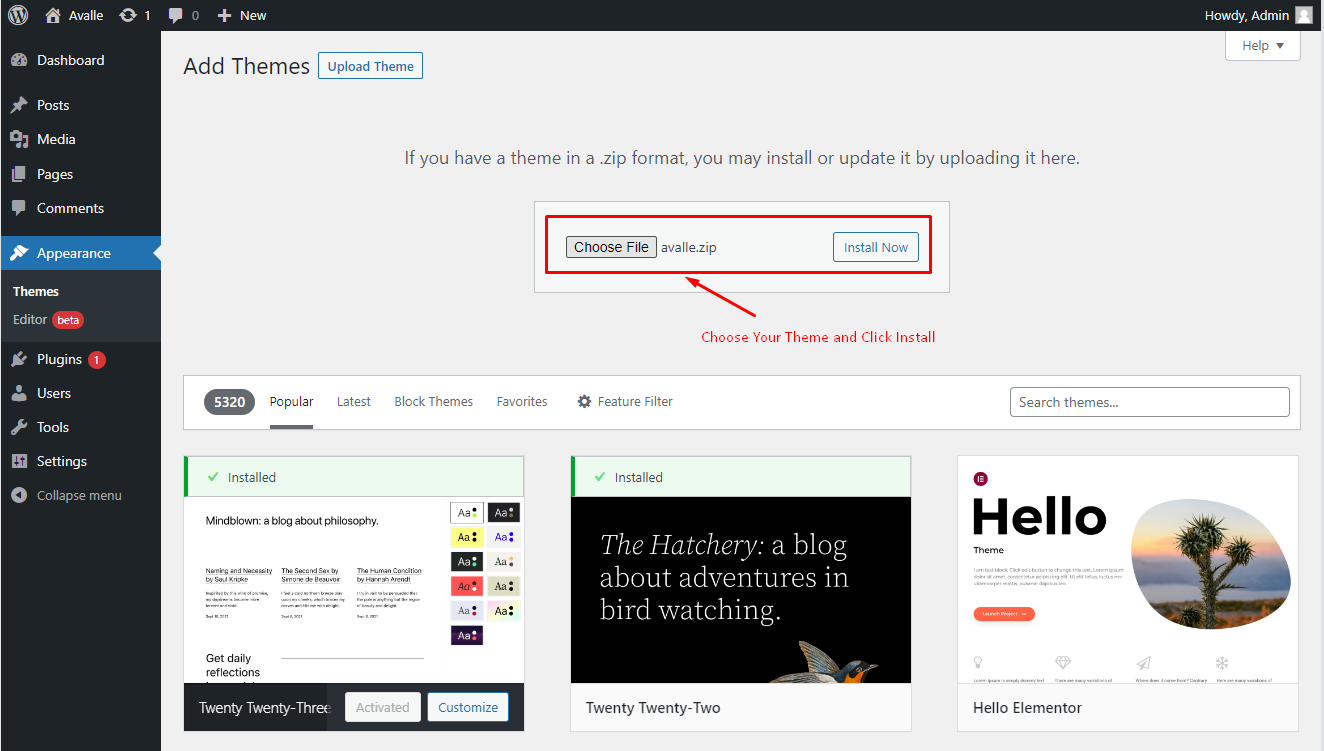Open the Settings menu
The image size is (1324, 751).
point(80,461)
